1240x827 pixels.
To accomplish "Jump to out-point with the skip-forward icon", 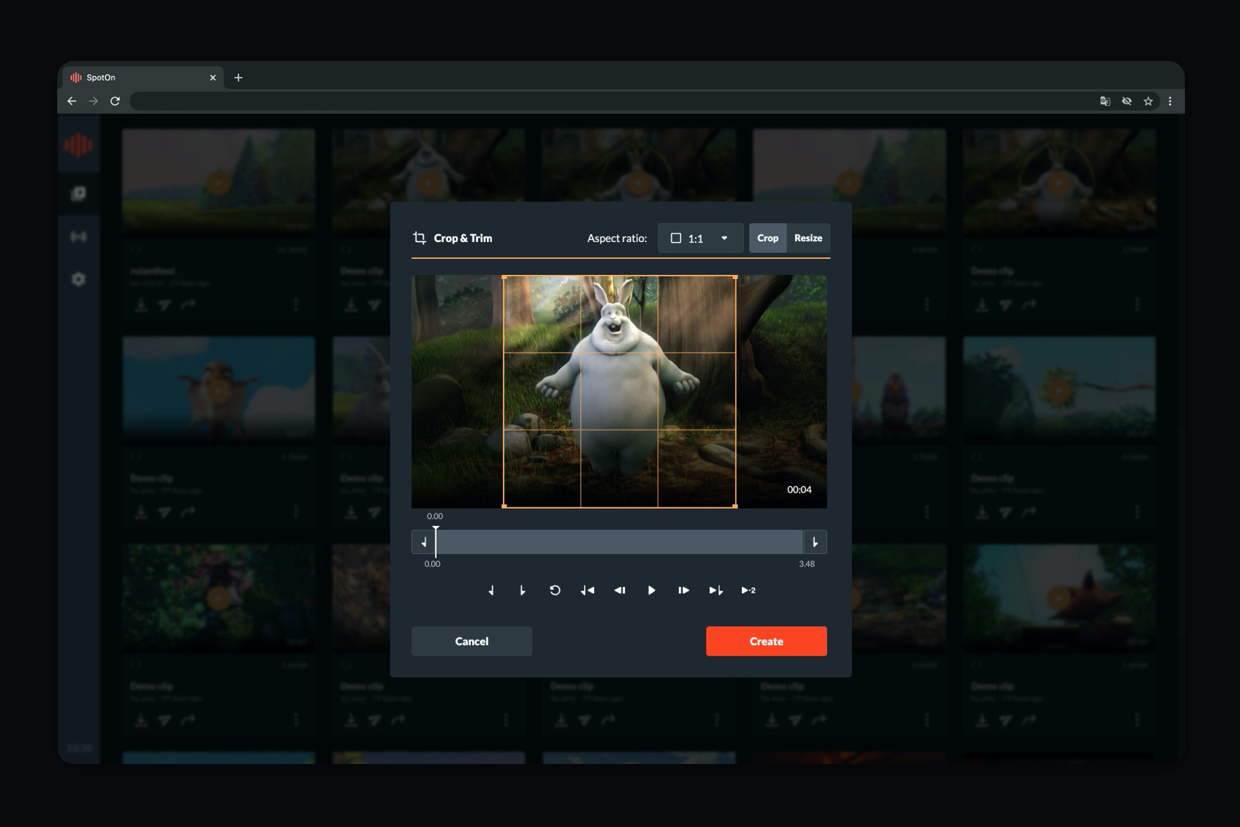I will coord(715,591).
